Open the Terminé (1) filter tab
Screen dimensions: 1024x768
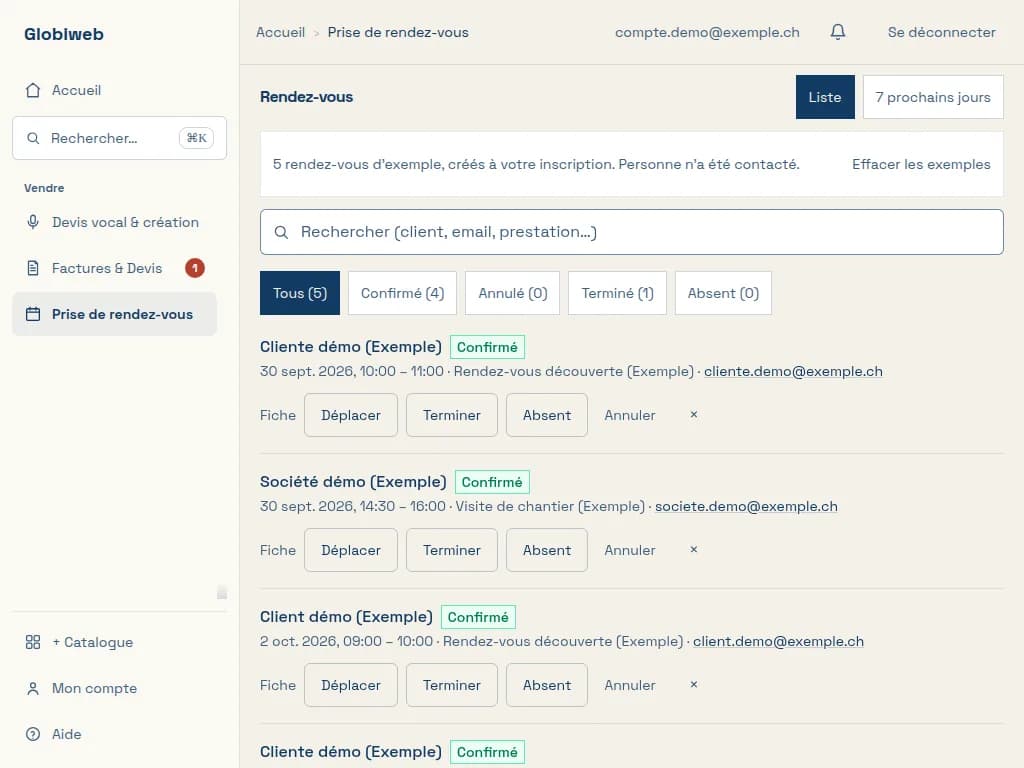point(617,293)
